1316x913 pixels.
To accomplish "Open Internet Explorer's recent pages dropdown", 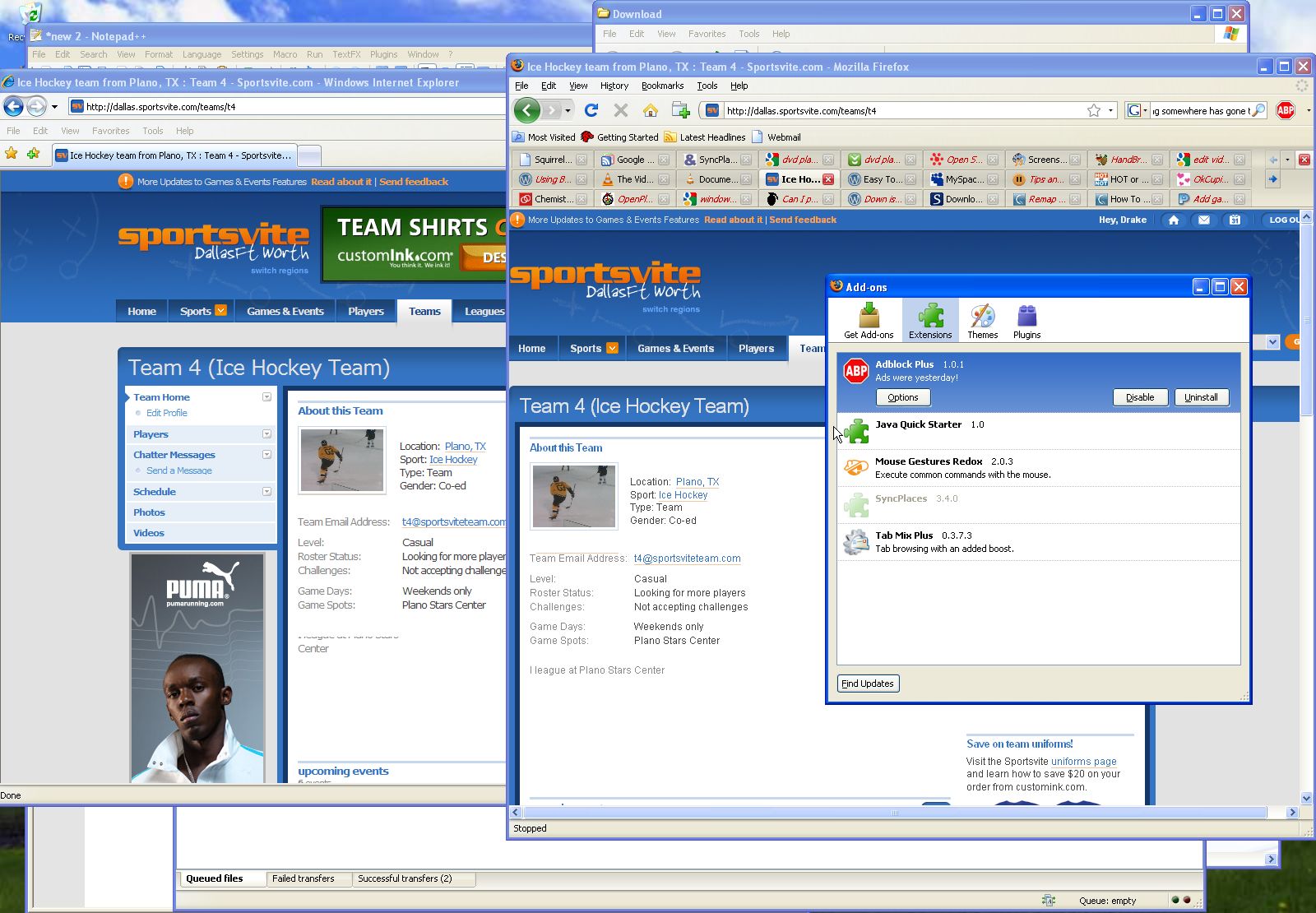I will (54, 106).
